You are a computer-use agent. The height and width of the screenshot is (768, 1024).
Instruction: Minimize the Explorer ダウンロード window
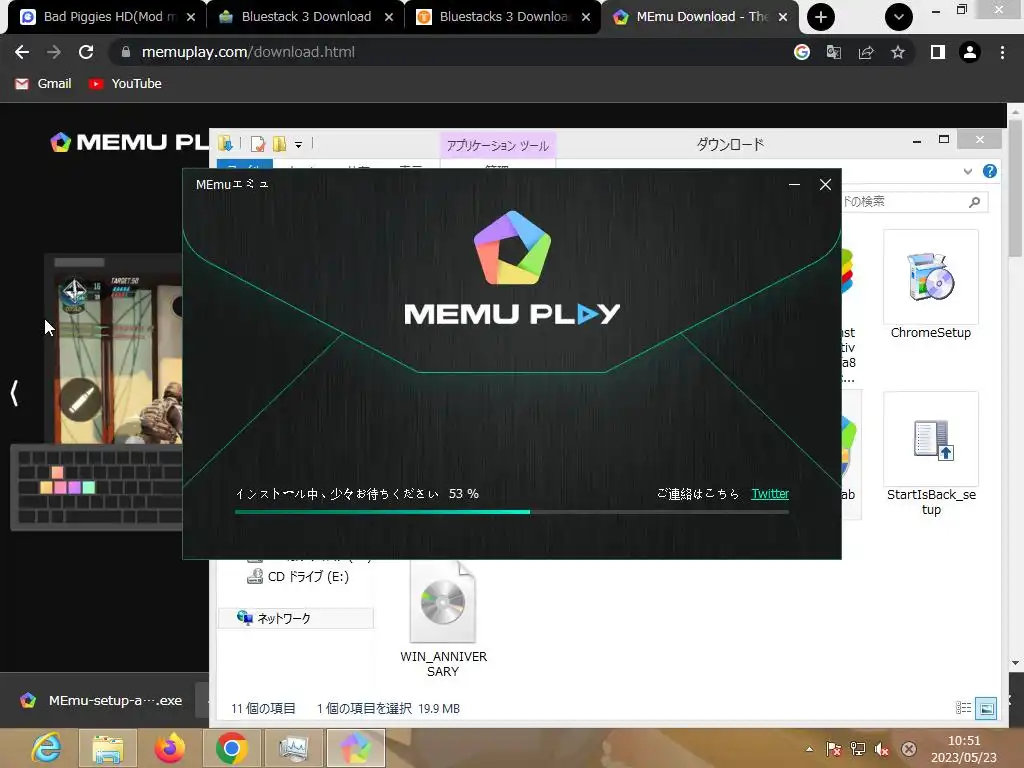(x=917, y=140)
